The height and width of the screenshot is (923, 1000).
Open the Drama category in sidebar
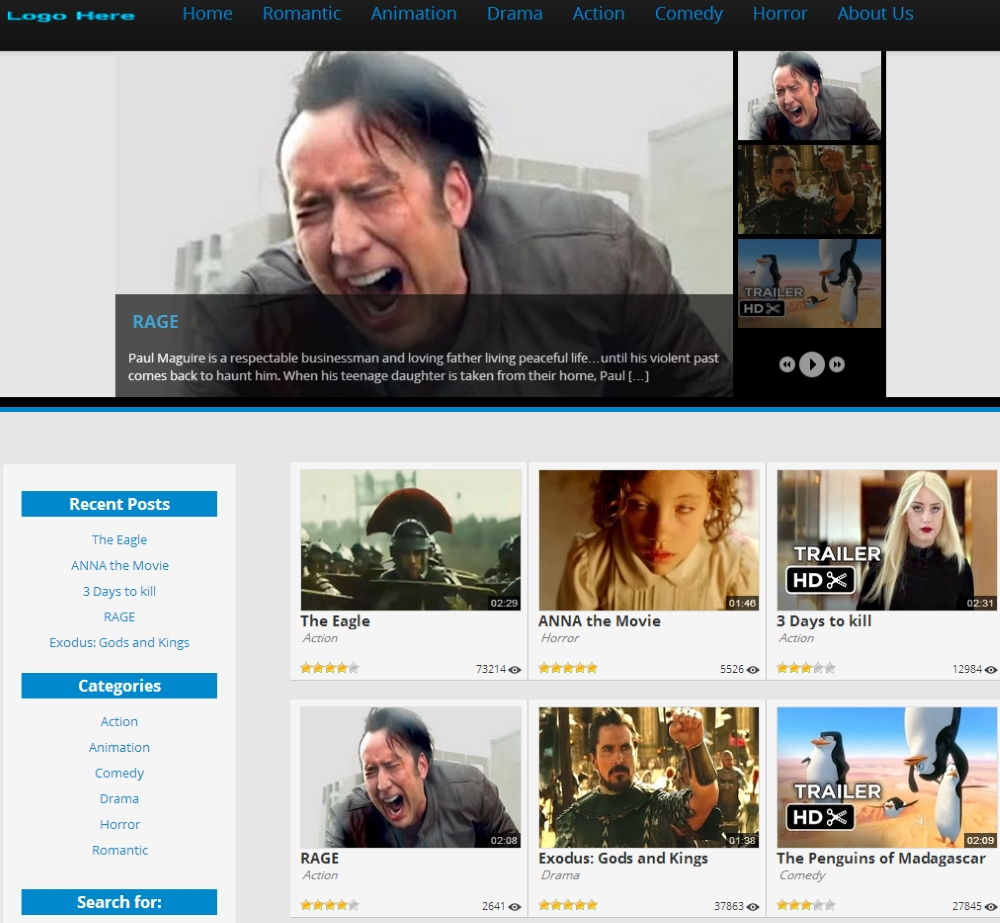pos(119,799)
